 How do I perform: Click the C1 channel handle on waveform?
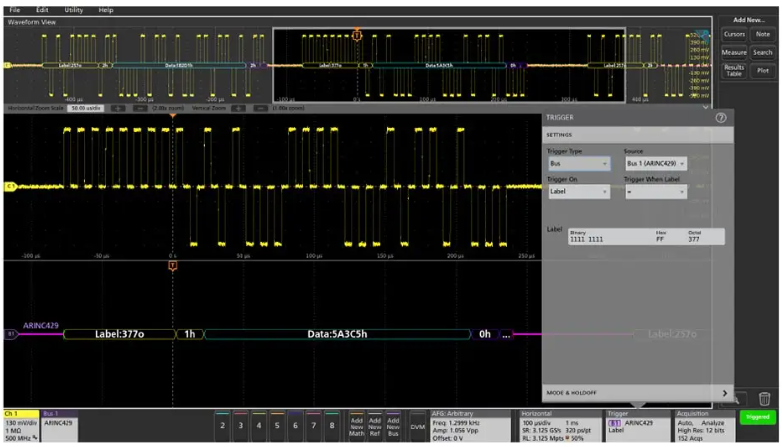click(x=9, y=187)
